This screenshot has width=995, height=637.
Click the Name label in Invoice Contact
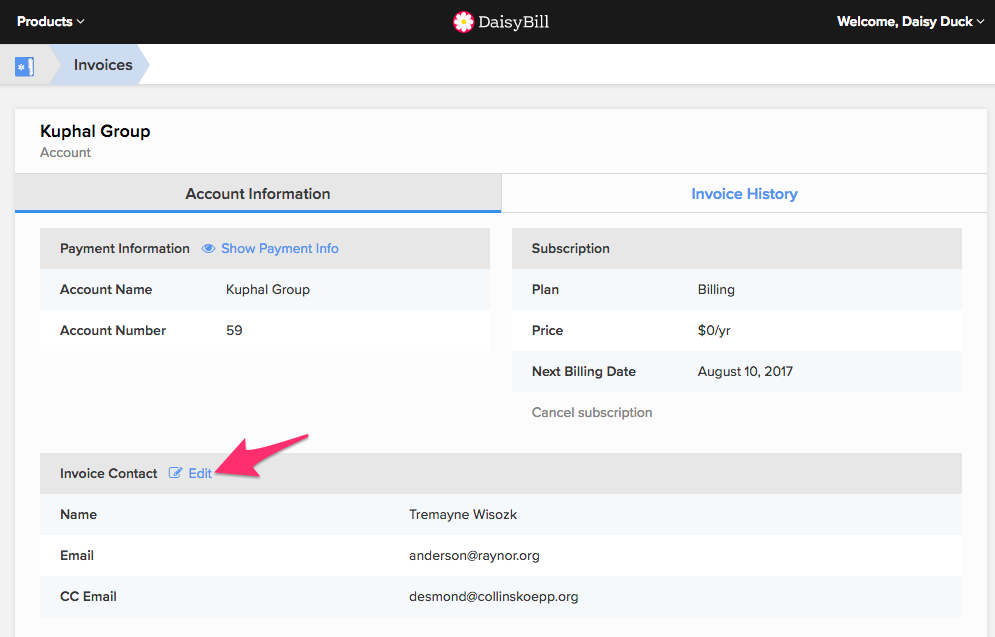[78, 515]
